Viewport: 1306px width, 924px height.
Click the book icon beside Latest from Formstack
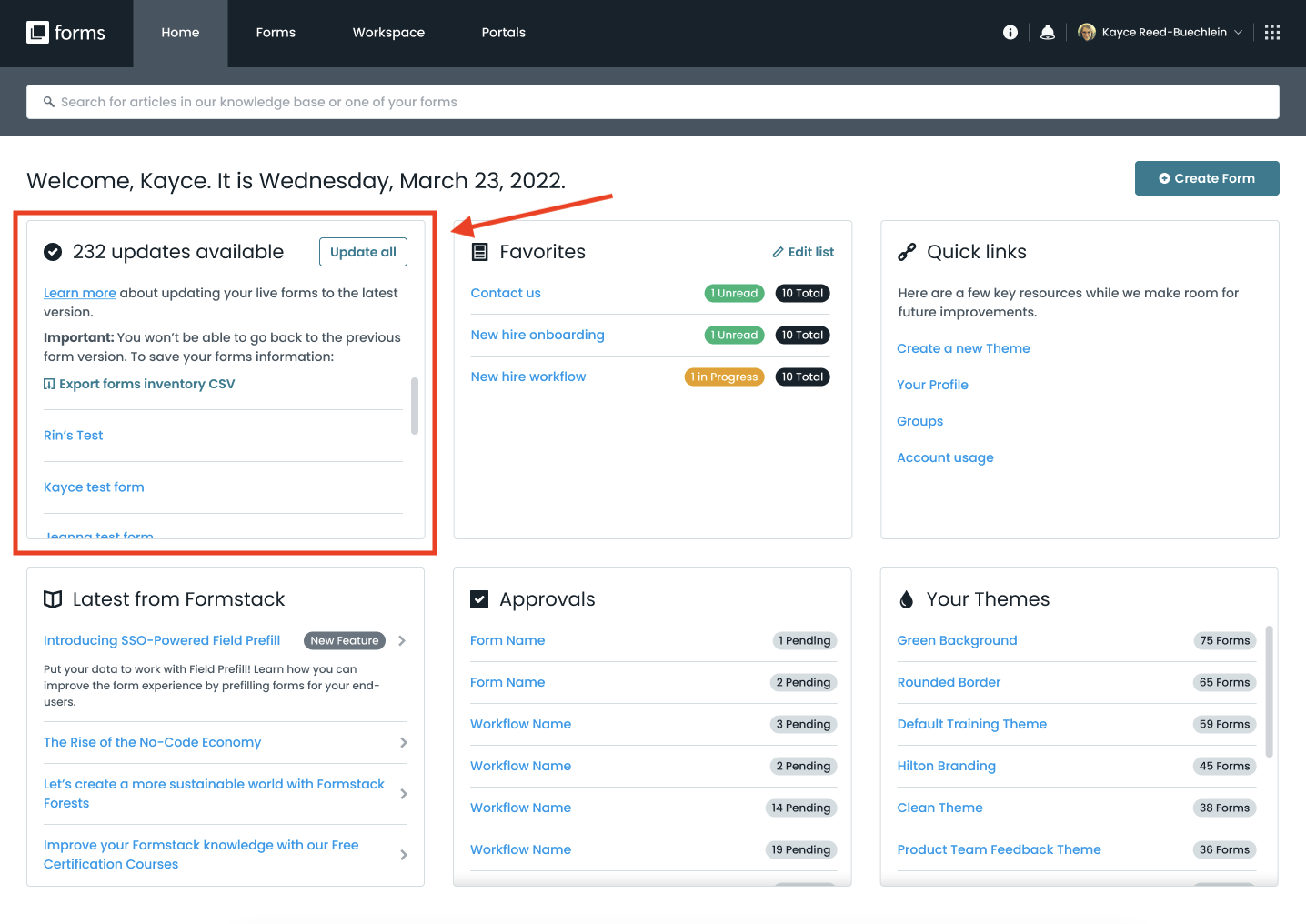pos(53,598)
